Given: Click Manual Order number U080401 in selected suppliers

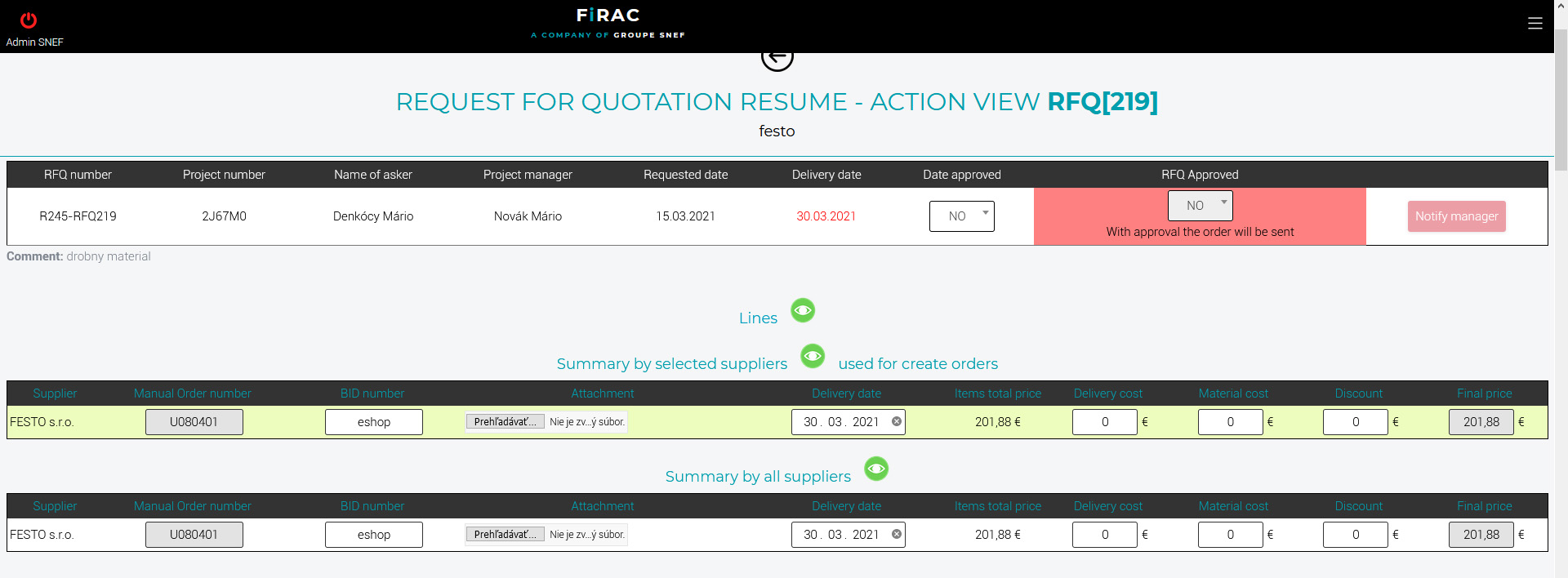Looking at the screenshot, I should (x=194, y=422).
